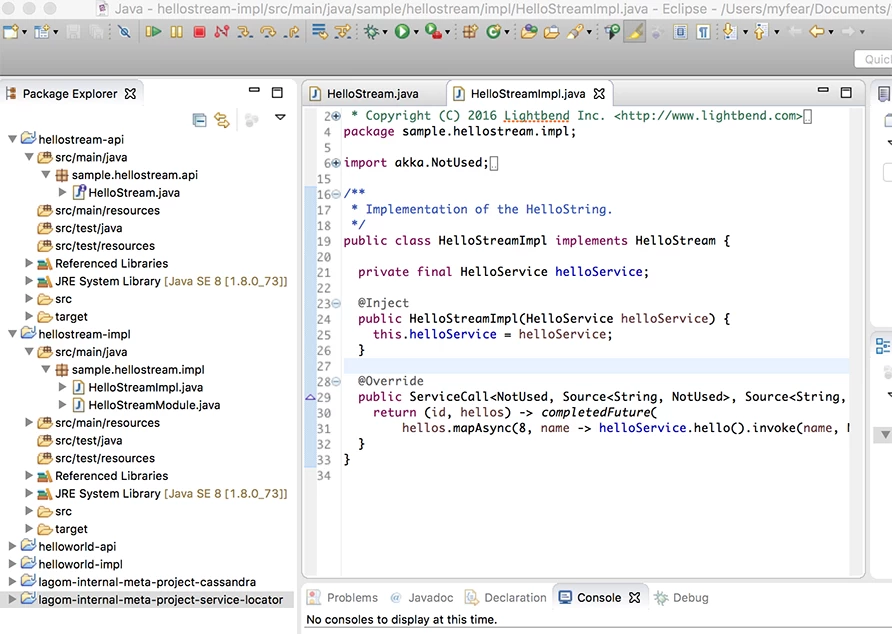Close the HelloStreamImpl.java editor tab
Image resolution: width=892 pixels, height=634 pixels.
click(x=599, y=93)
